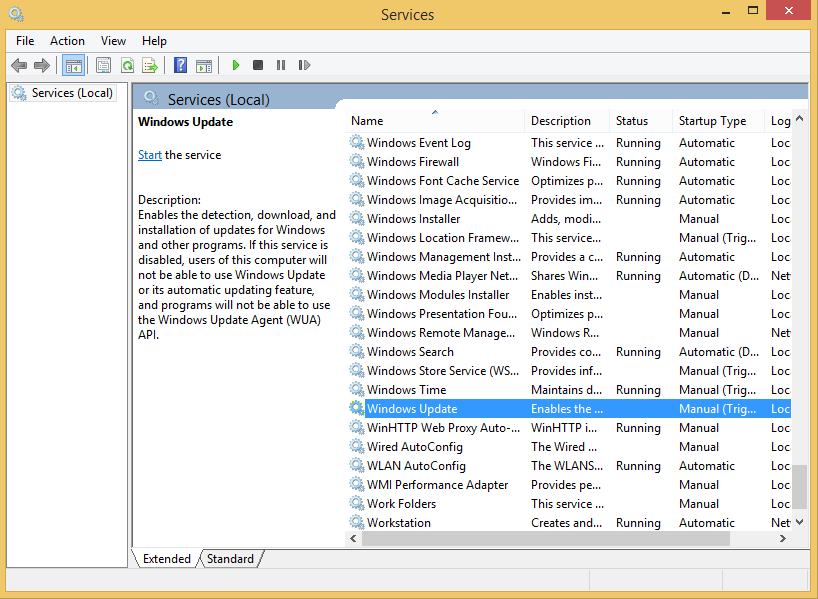Open the Help question-mark toolbar icon
818x599 pixels.
(181, 65)
